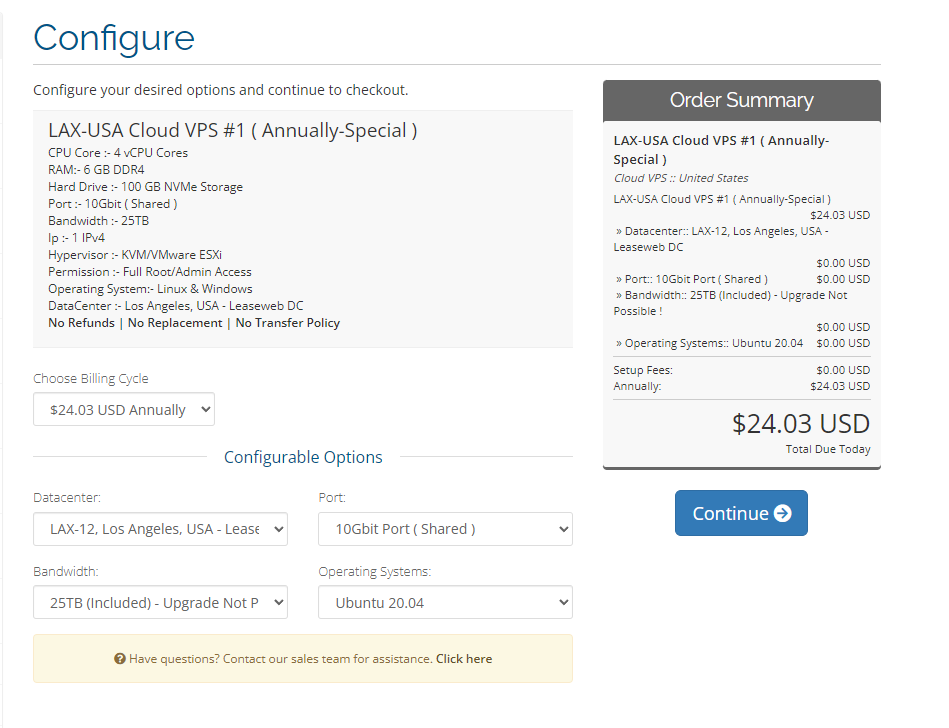
Task: Click the billing cycle dropdown chevron
Action: 206,409
